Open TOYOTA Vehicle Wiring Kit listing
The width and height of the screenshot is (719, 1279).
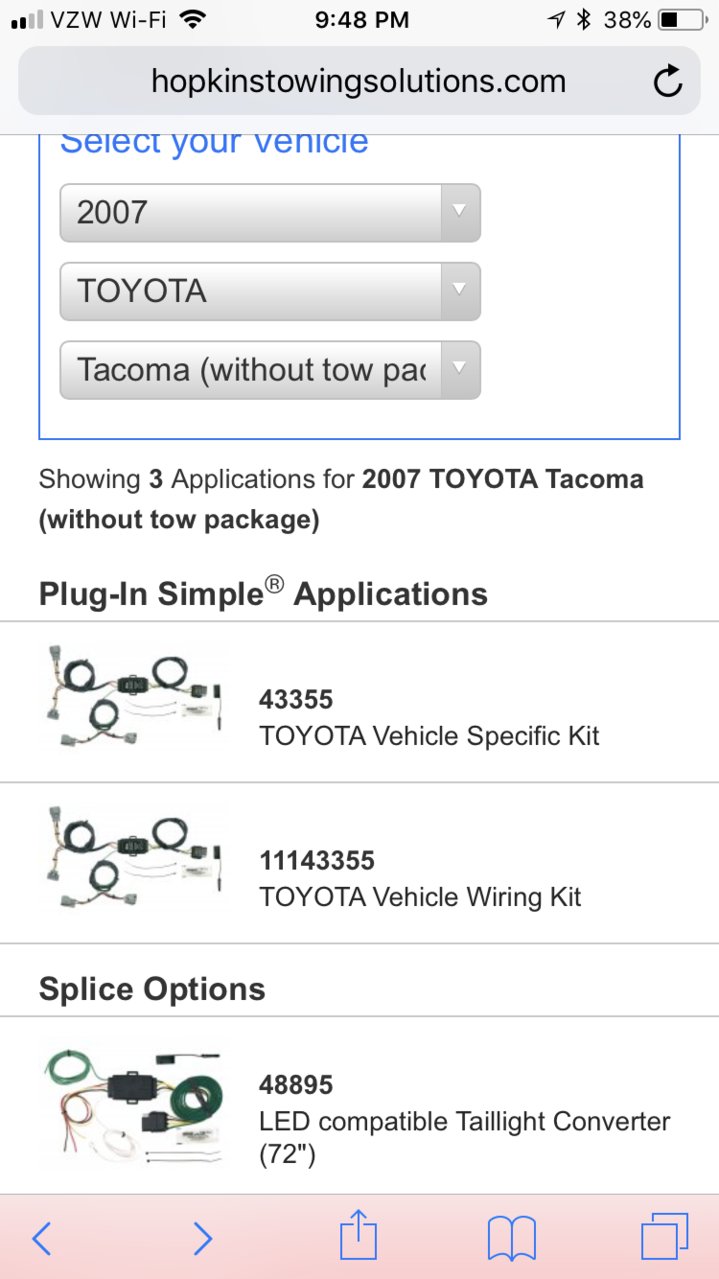point(420,897)
